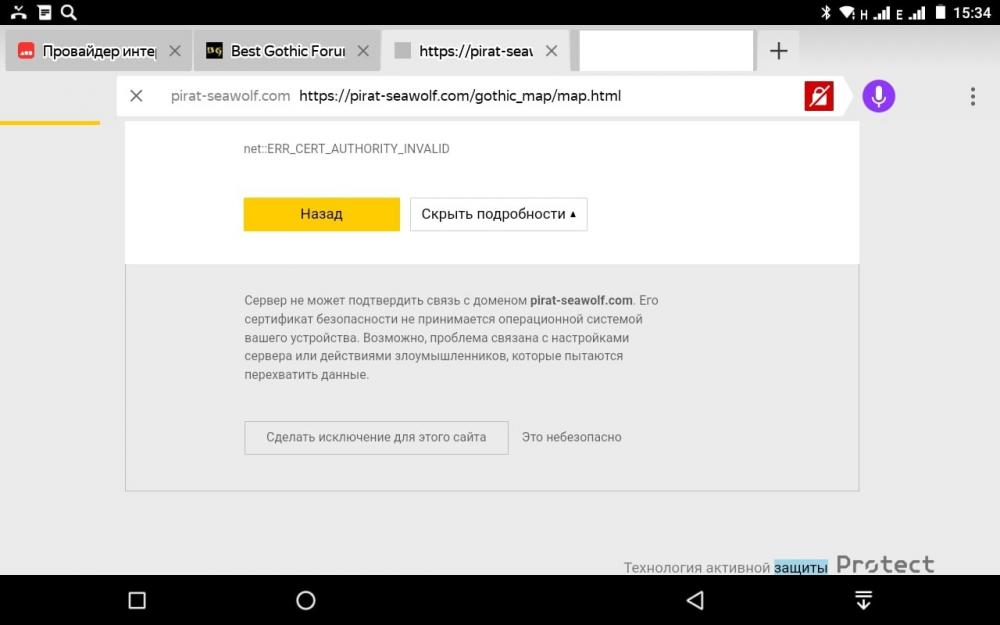Activate the purple microphone voice search
The image size is (1000, 625).
pos(878,96)
